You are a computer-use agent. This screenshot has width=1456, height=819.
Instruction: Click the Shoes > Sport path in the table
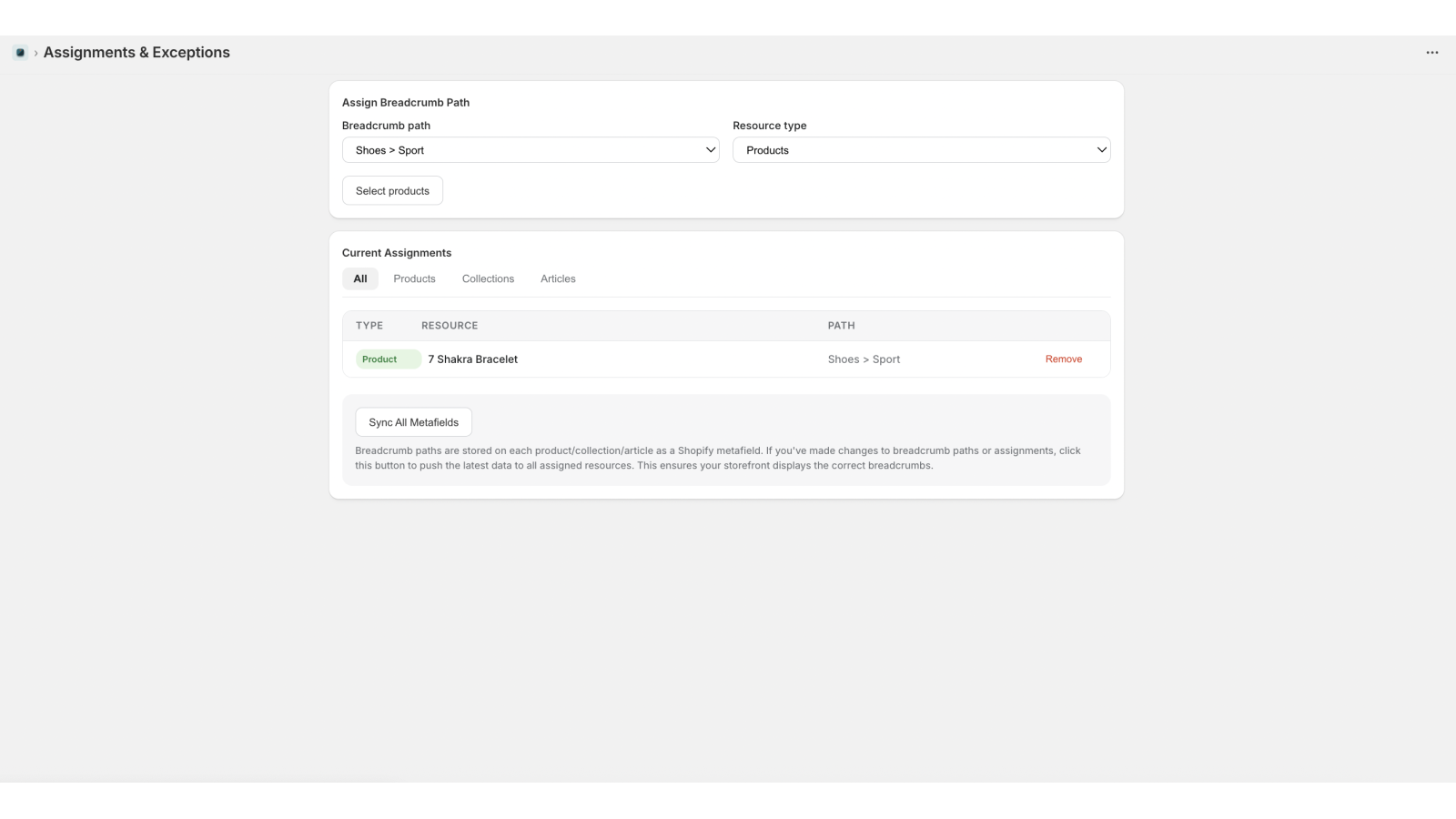click(x=863, y=359)
